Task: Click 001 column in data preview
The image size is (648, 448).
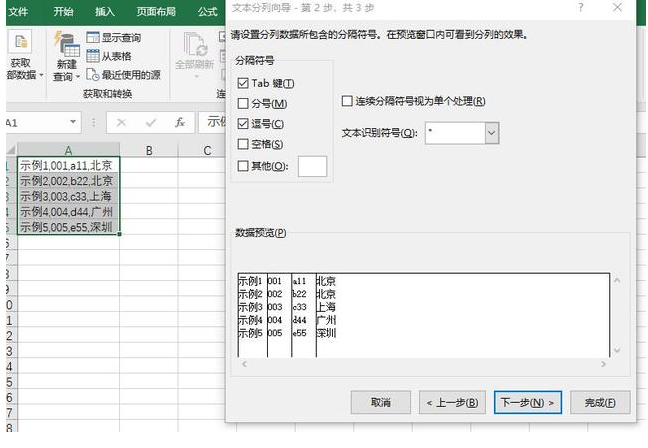Action: [275, 281]
